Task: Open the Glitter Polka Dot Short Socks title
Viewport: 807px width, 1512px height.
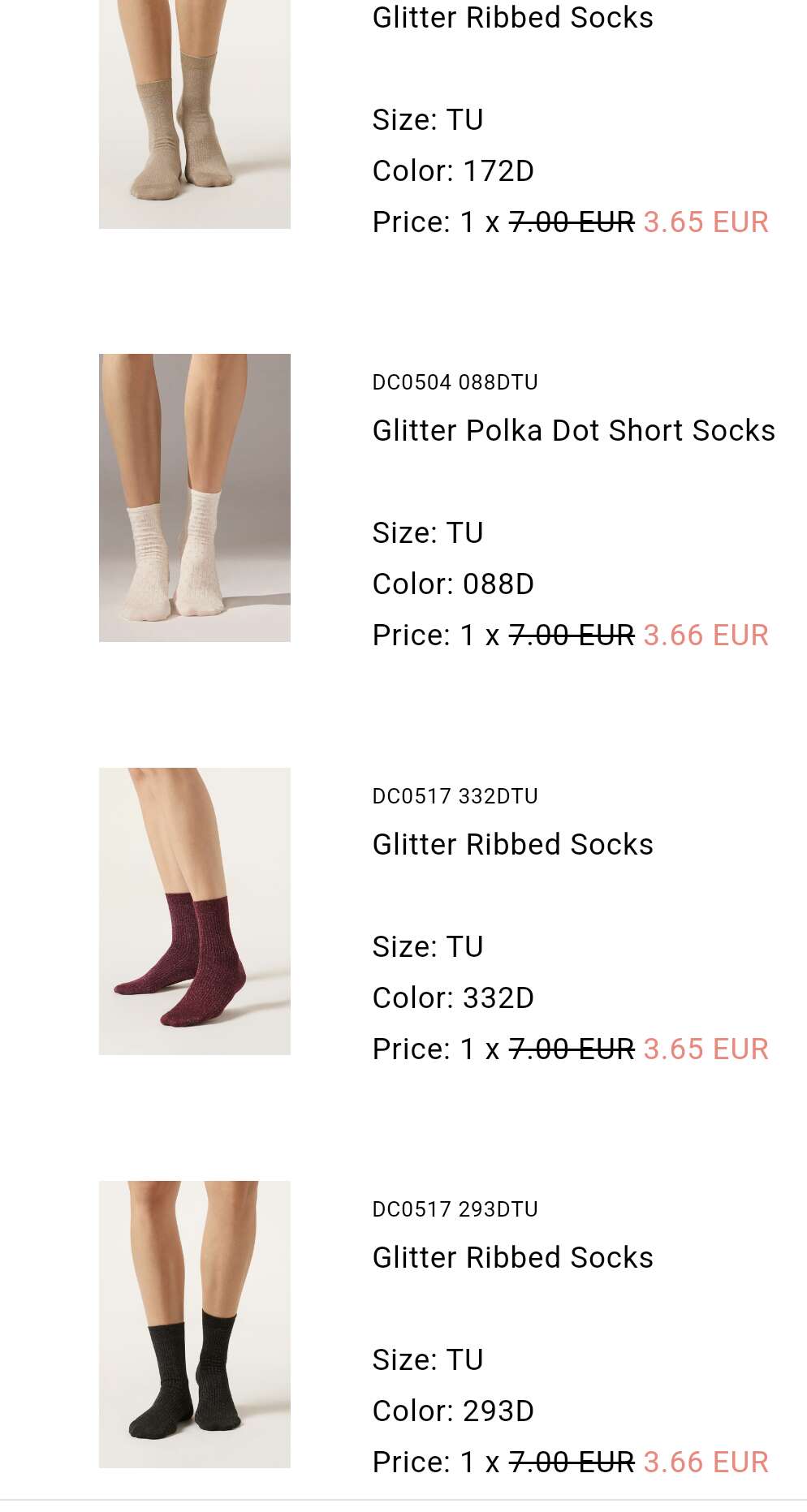Action: pyautogui.click(x=573, y=430)
